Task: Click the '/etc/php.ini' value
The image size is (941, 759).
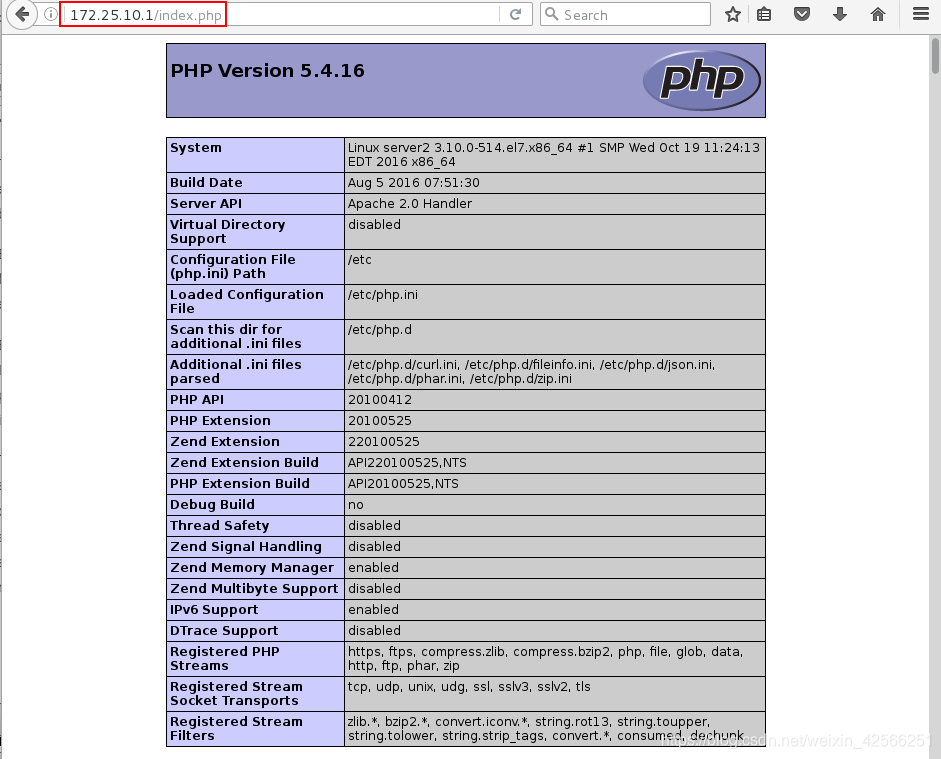Action: coord(383,295)
